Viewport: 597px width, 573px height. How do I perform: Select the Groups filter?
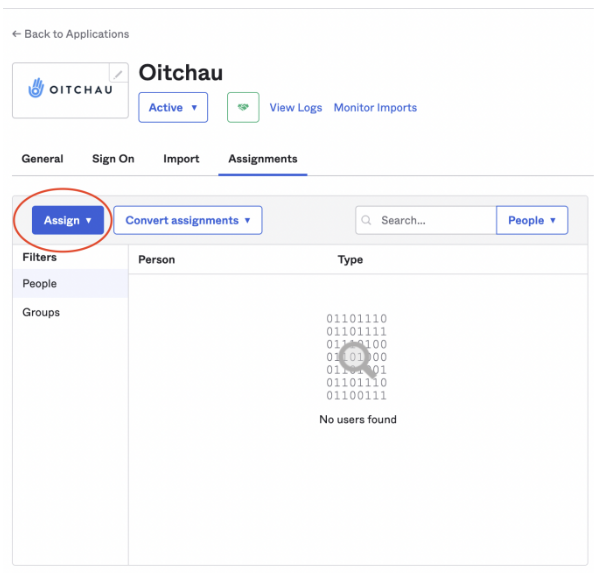tap(70, 312)
